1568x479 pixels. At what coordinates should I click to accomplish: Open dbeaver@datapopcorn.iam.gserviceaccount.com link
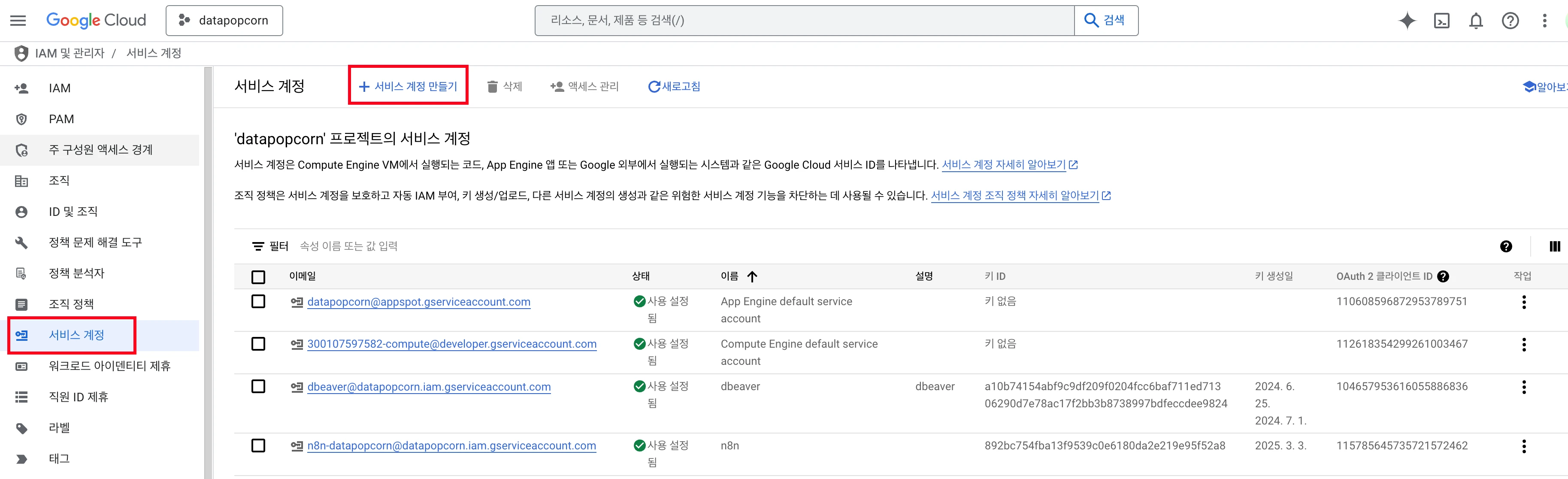point(429,387)
